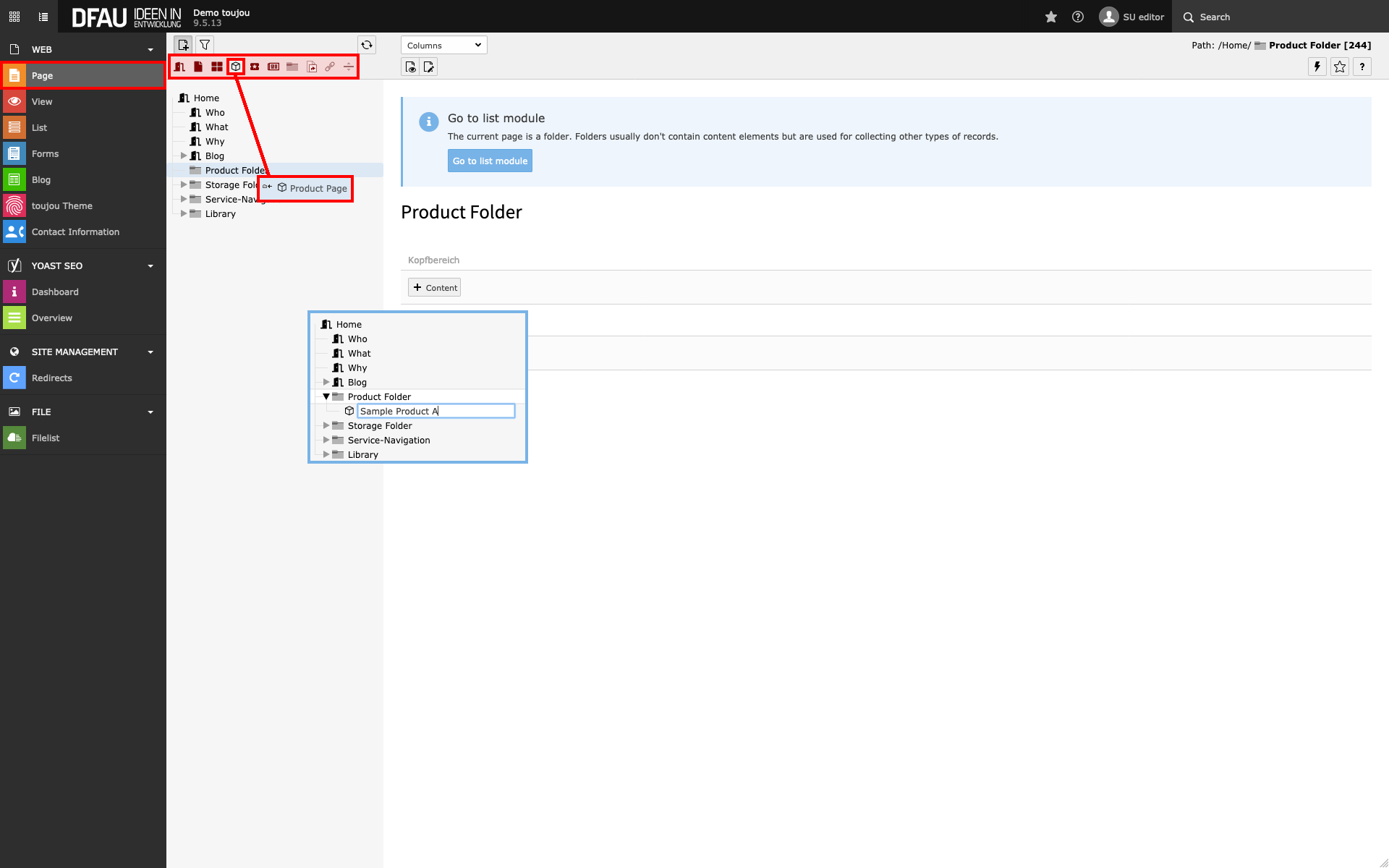Image resolution: width=1389 pixels, height=868 pixels.
Task: Open the Columns dropdown
Action: click(x=443, y=46)
